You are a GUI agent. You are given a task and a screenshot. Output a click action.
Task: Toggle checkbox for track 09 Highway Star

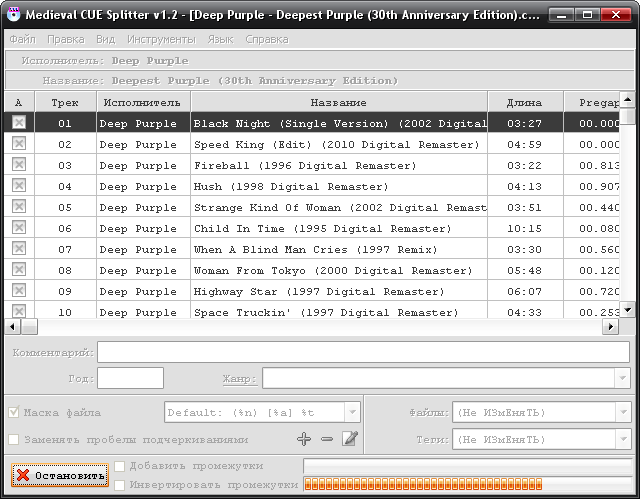[19, 290]
